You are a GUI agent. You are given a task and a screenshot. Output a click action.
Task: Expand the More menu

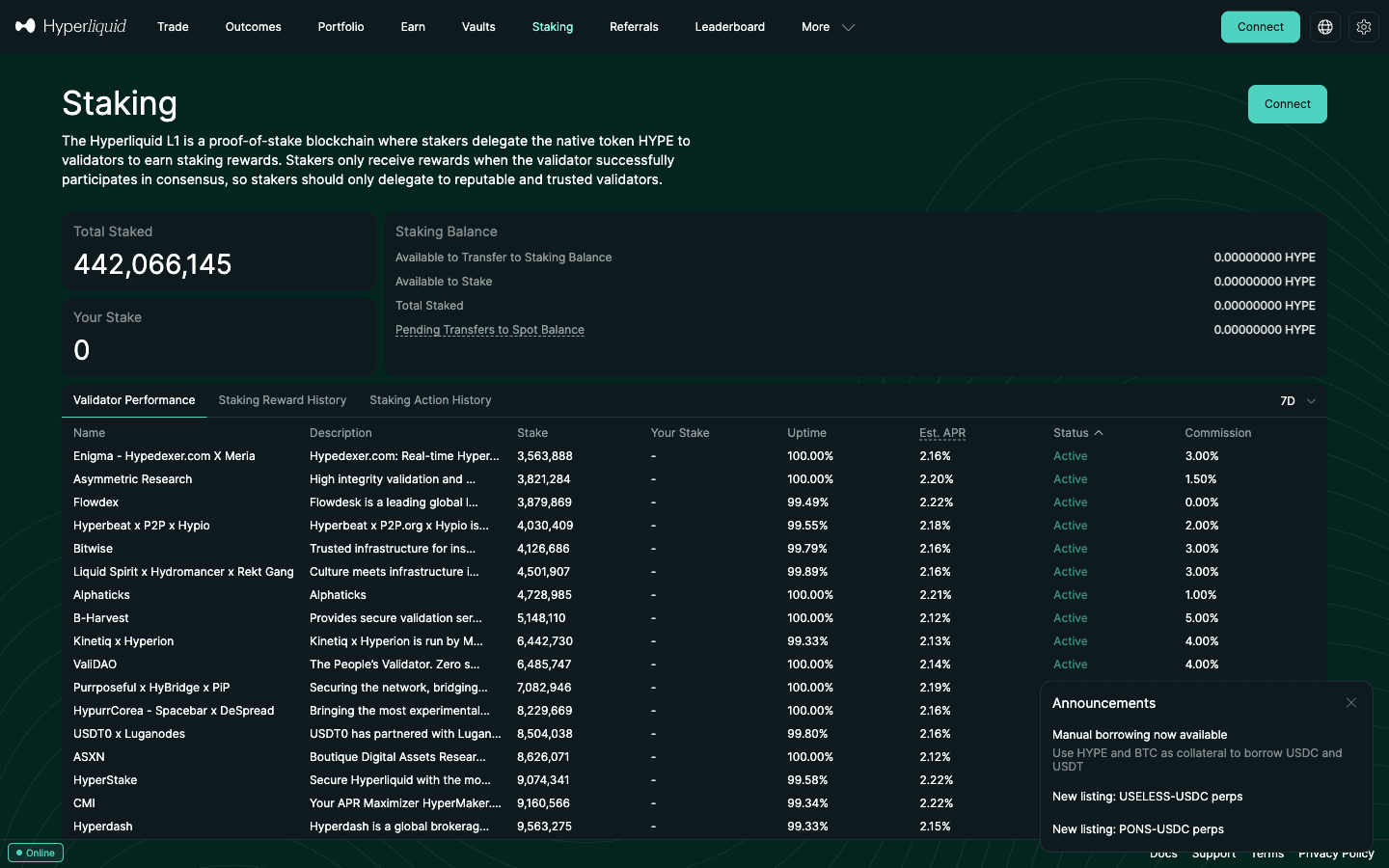pos(828,27)
